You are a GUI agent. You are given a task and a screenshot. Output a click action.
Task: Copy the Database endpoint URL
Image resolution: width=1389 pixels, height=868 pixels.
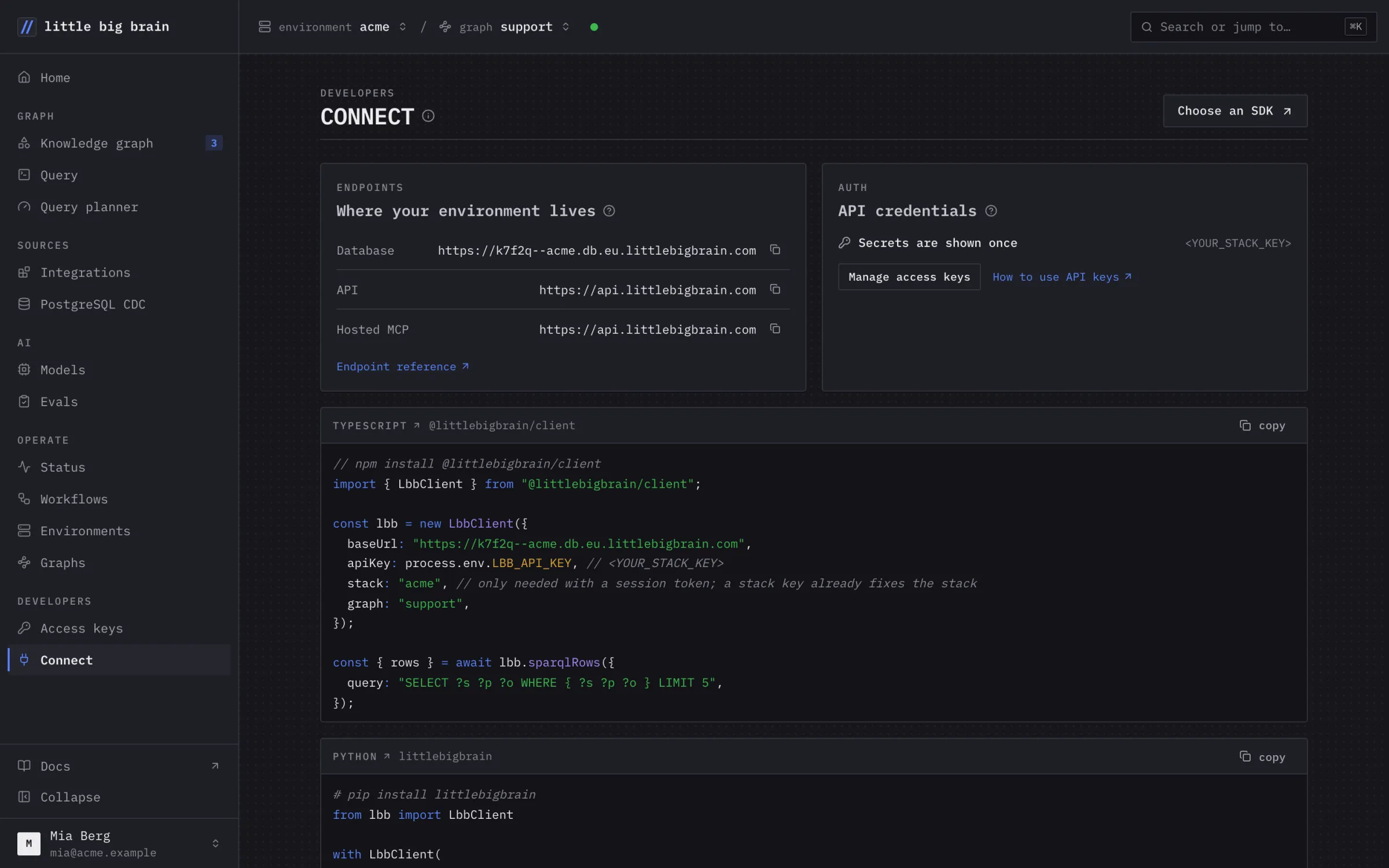click(x=775, y=250)
